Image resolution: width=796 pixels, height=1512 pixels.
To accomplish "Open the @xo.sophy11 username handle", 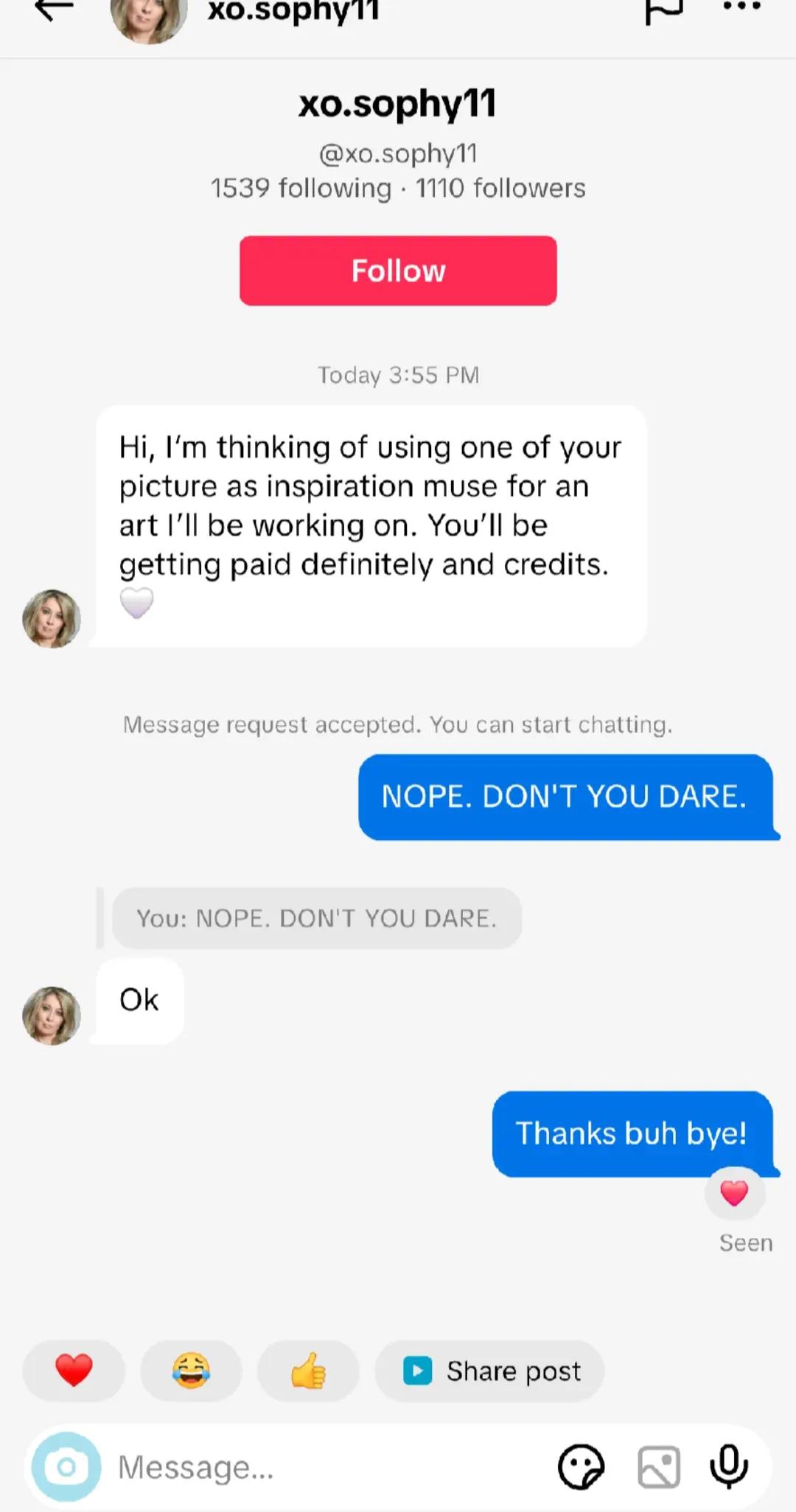I will [x=398, y=153].
